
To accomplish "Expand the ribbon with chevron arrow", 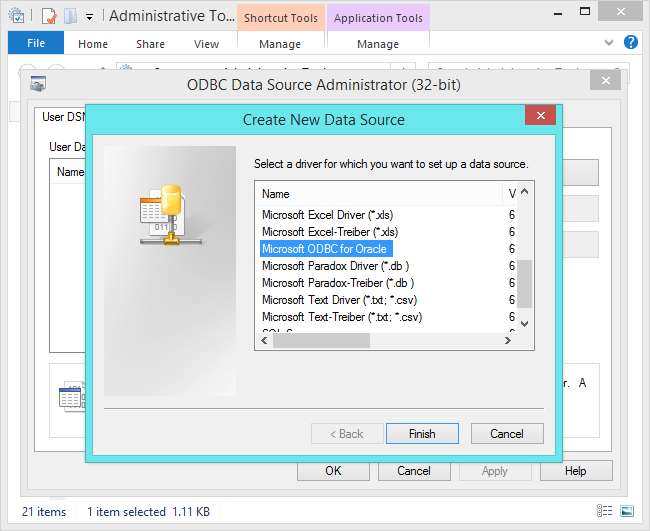I will [609, 42].
